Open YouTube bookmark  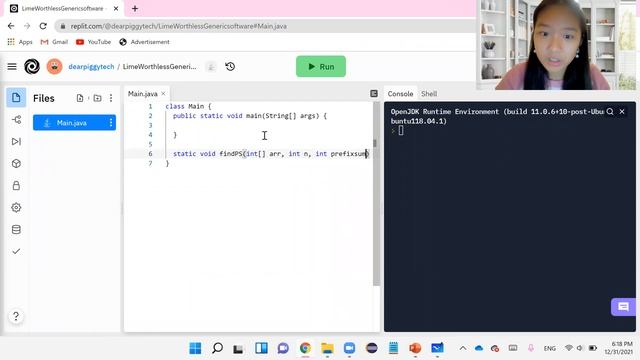coord(93,42)
